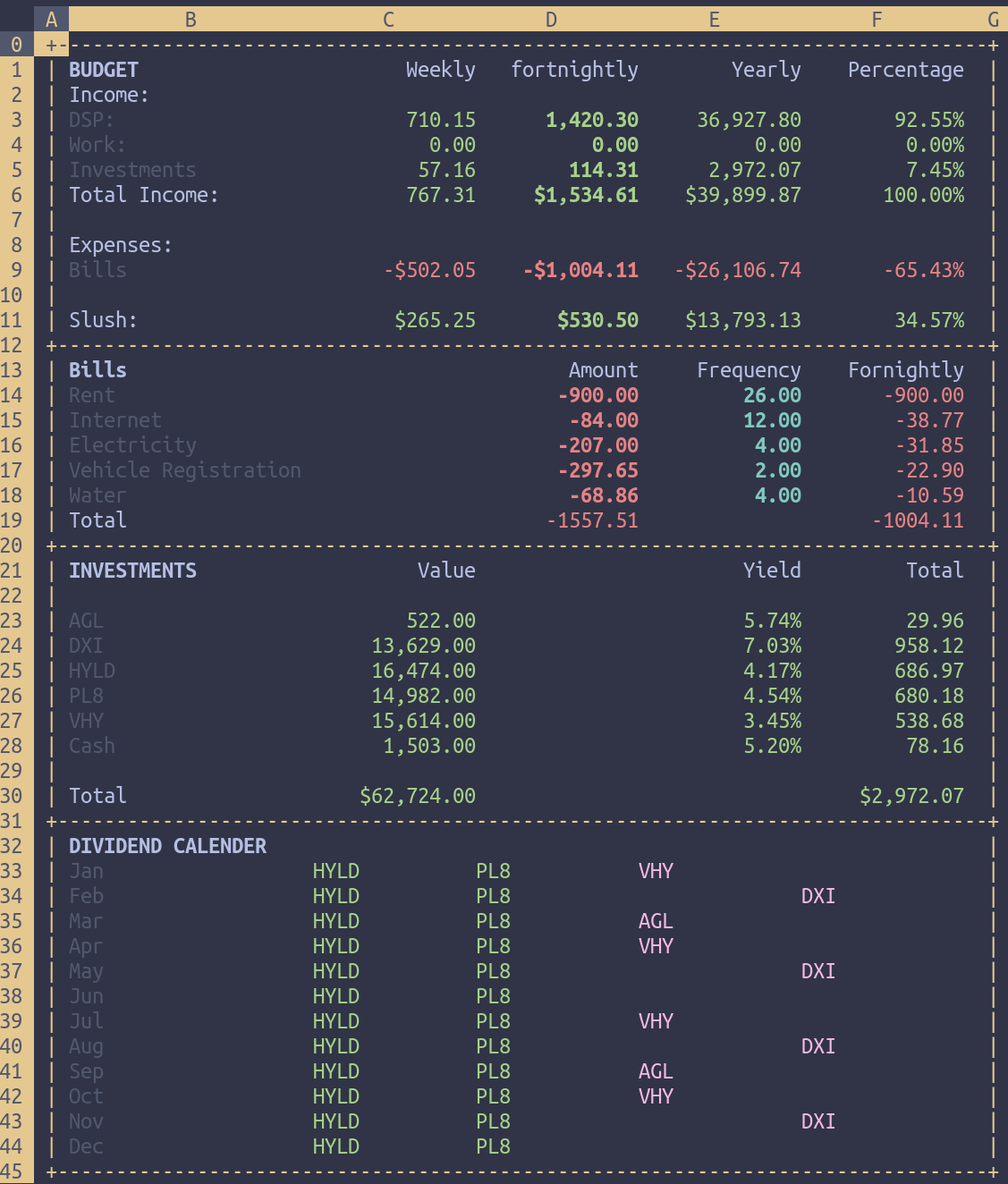The image size is (1008, 1184).
Task: Select column D header
Action: tap(551, 20)
